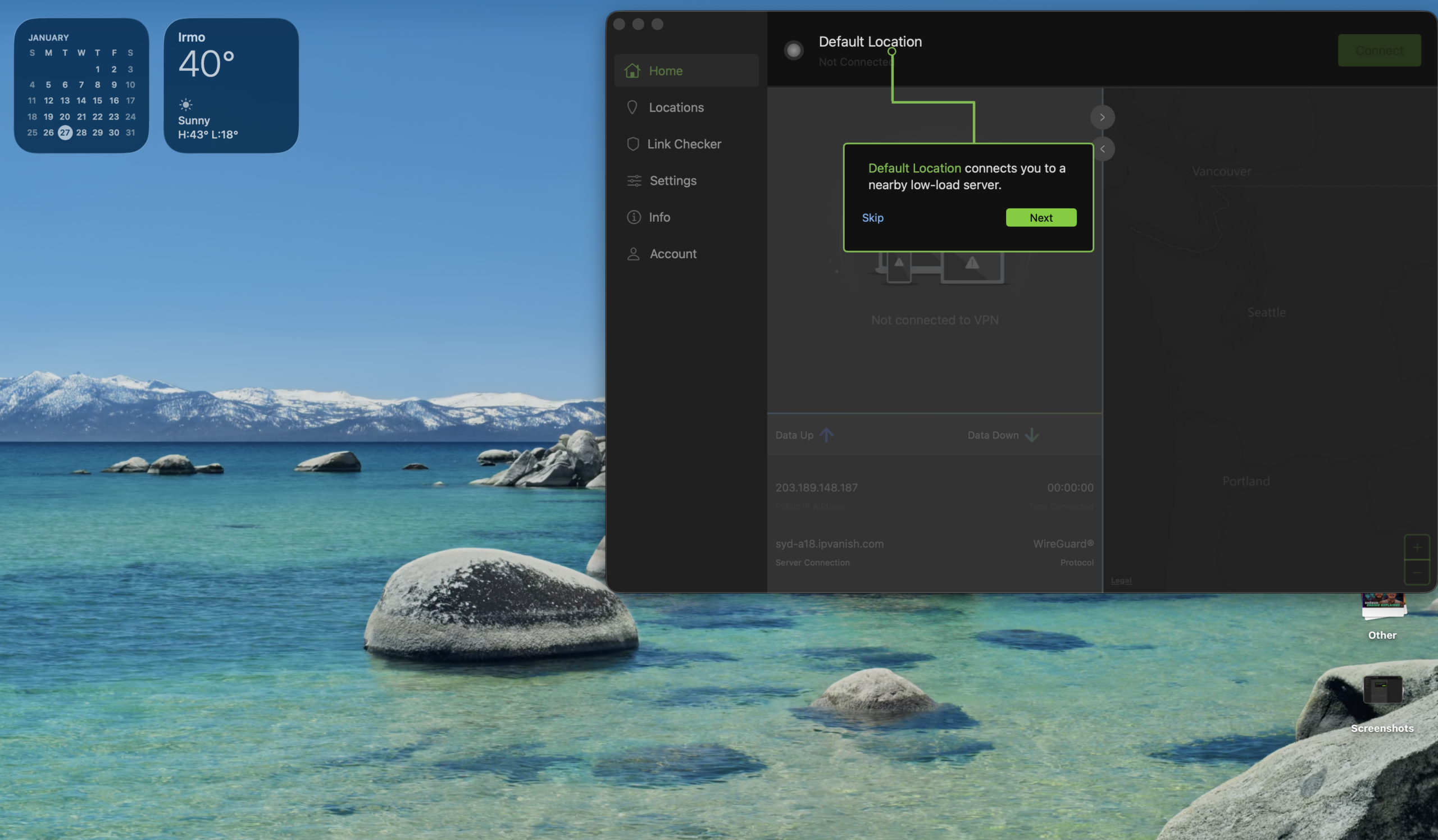
Task: Open the Link Checker menu label
Action: 684,144
